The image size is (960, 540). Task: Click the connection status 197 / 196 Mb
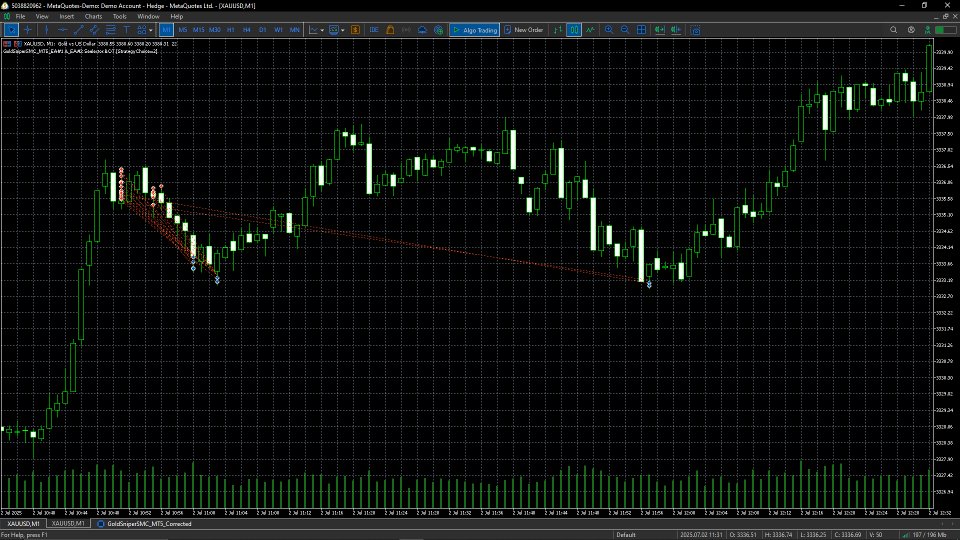pos(924,535)
